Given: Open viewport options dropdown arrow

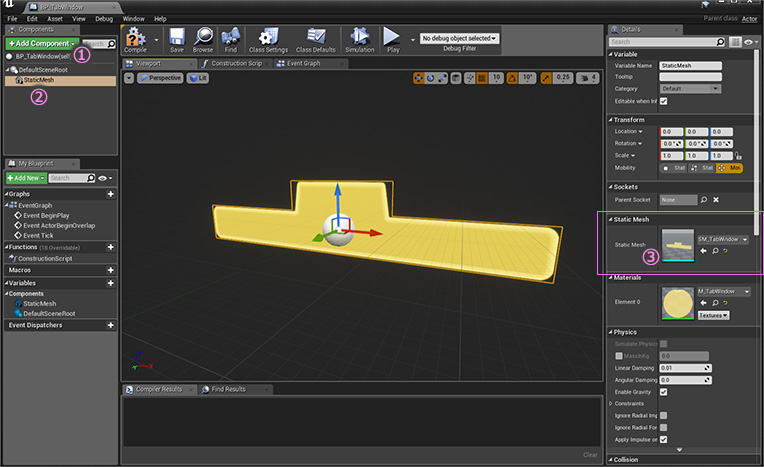Looking at the screenshot, I should click(x=129, y=78).
